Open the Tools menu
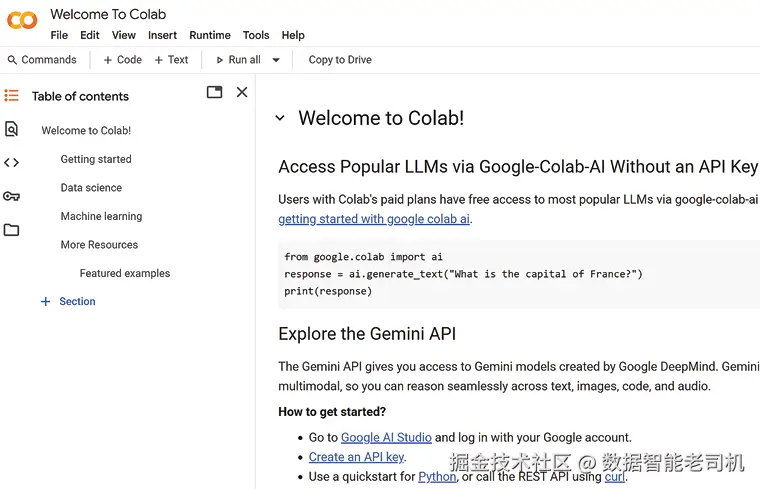 tap(256, 35)
